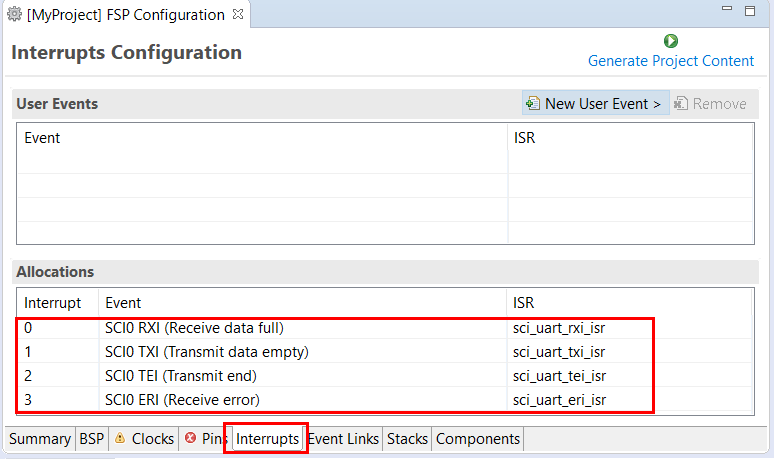The height and width of the screenshot is (459, 774).
Task: Open the Generate Project Content link
Action: coord(671,61)
